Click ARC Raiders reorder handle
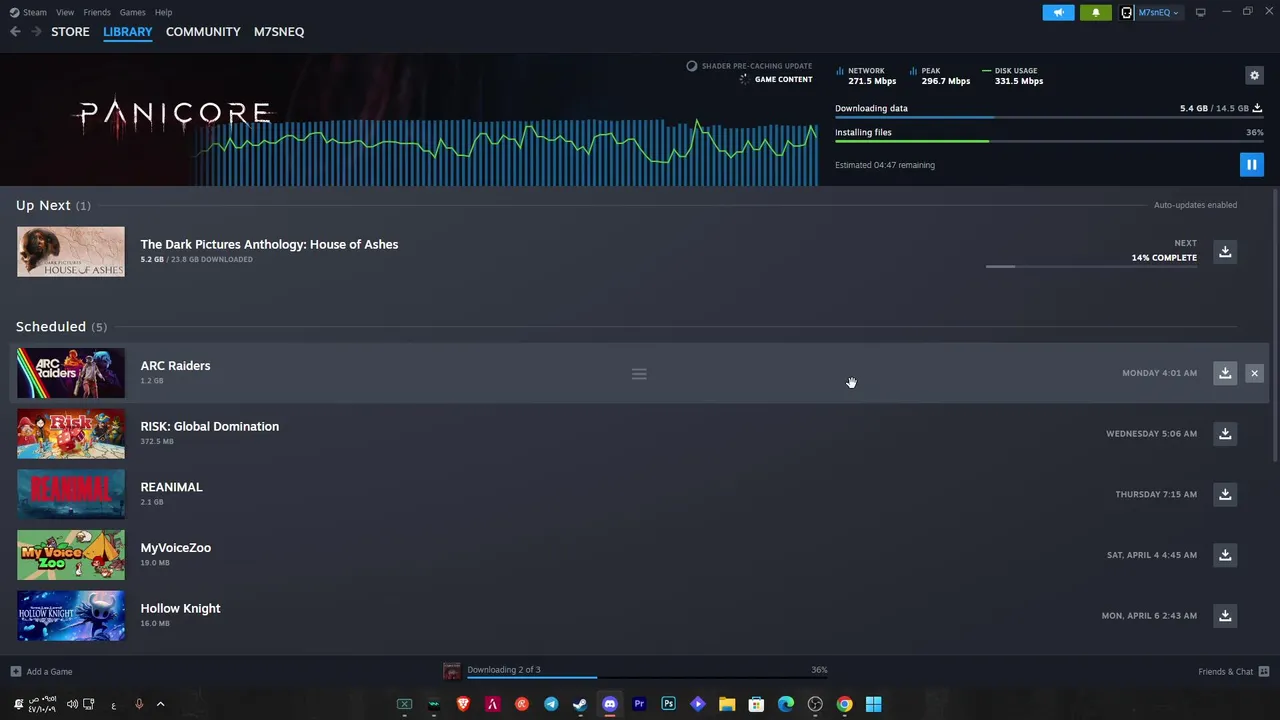 tap(639, 374)
